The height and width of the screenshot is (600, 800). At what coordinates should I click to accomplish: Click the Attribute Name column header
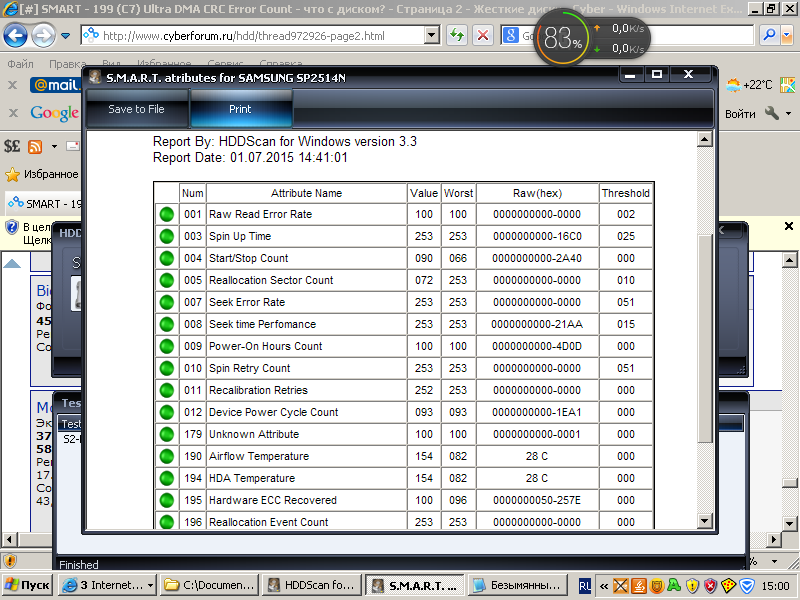click(x=306, y=193)
